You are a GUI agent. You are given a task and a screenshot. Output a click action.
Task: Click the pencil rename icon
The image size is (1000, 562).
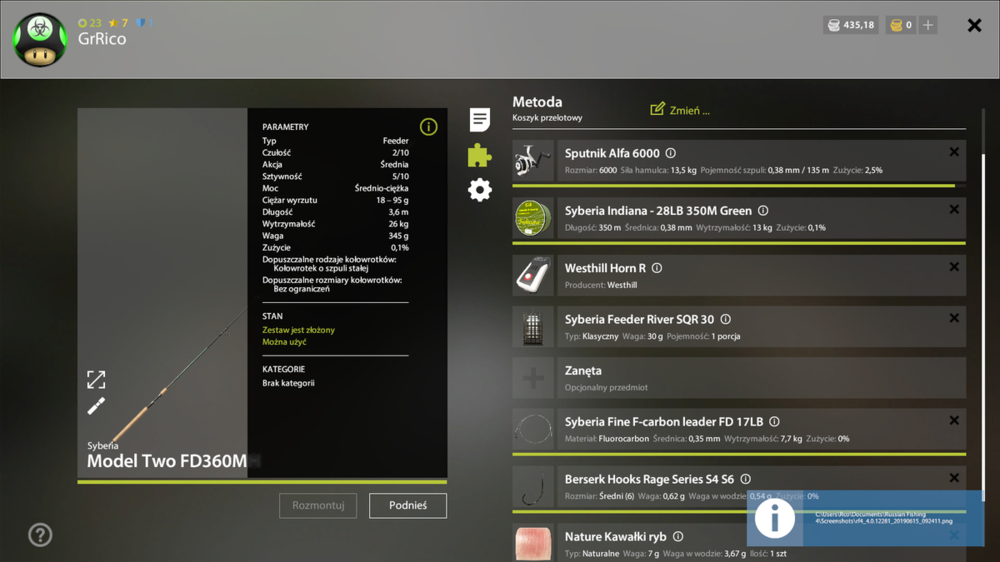(x=96, y=406)
